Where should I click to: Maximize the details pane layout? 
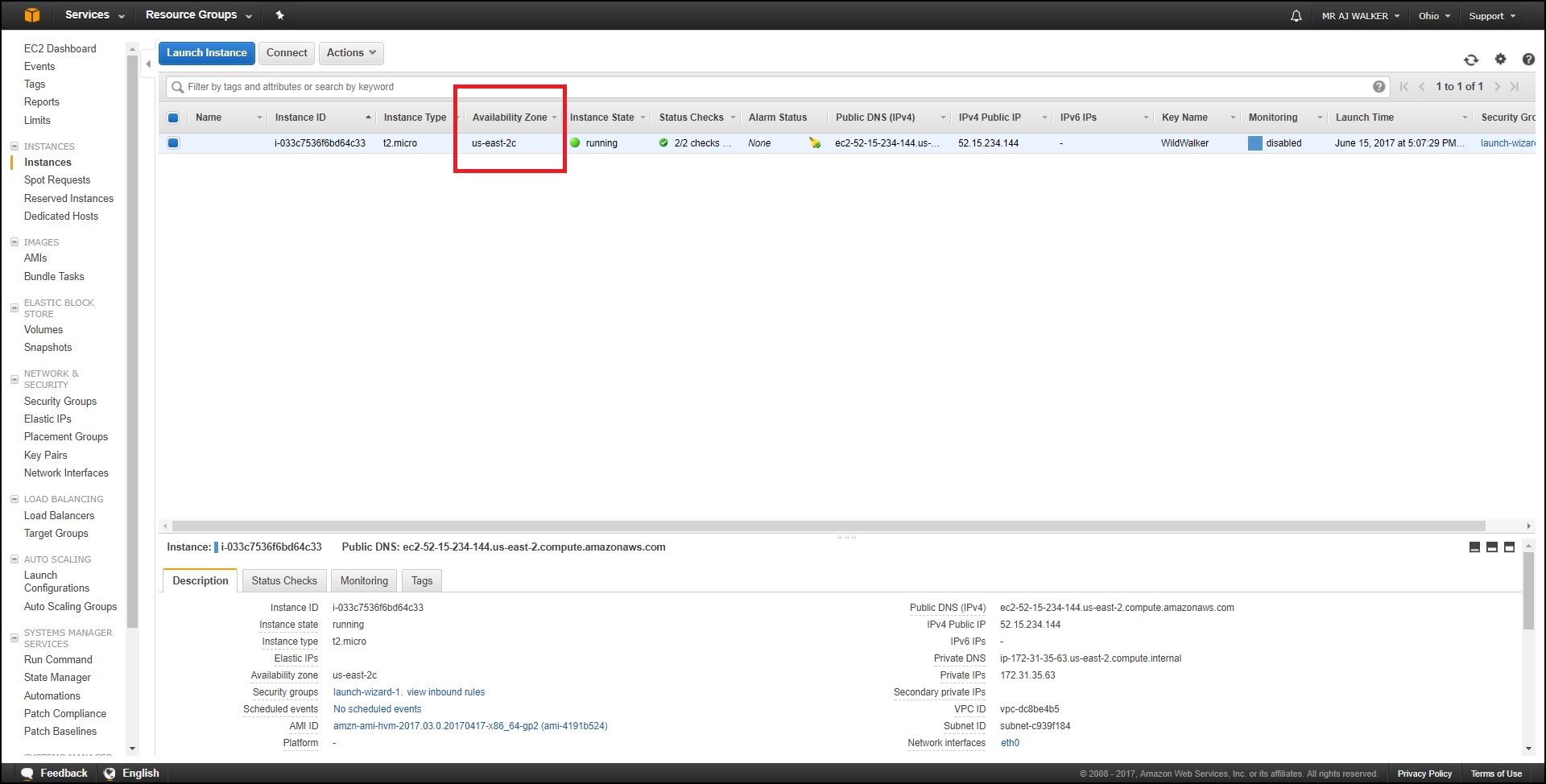pyautogui.click(x=1510, y=547)
